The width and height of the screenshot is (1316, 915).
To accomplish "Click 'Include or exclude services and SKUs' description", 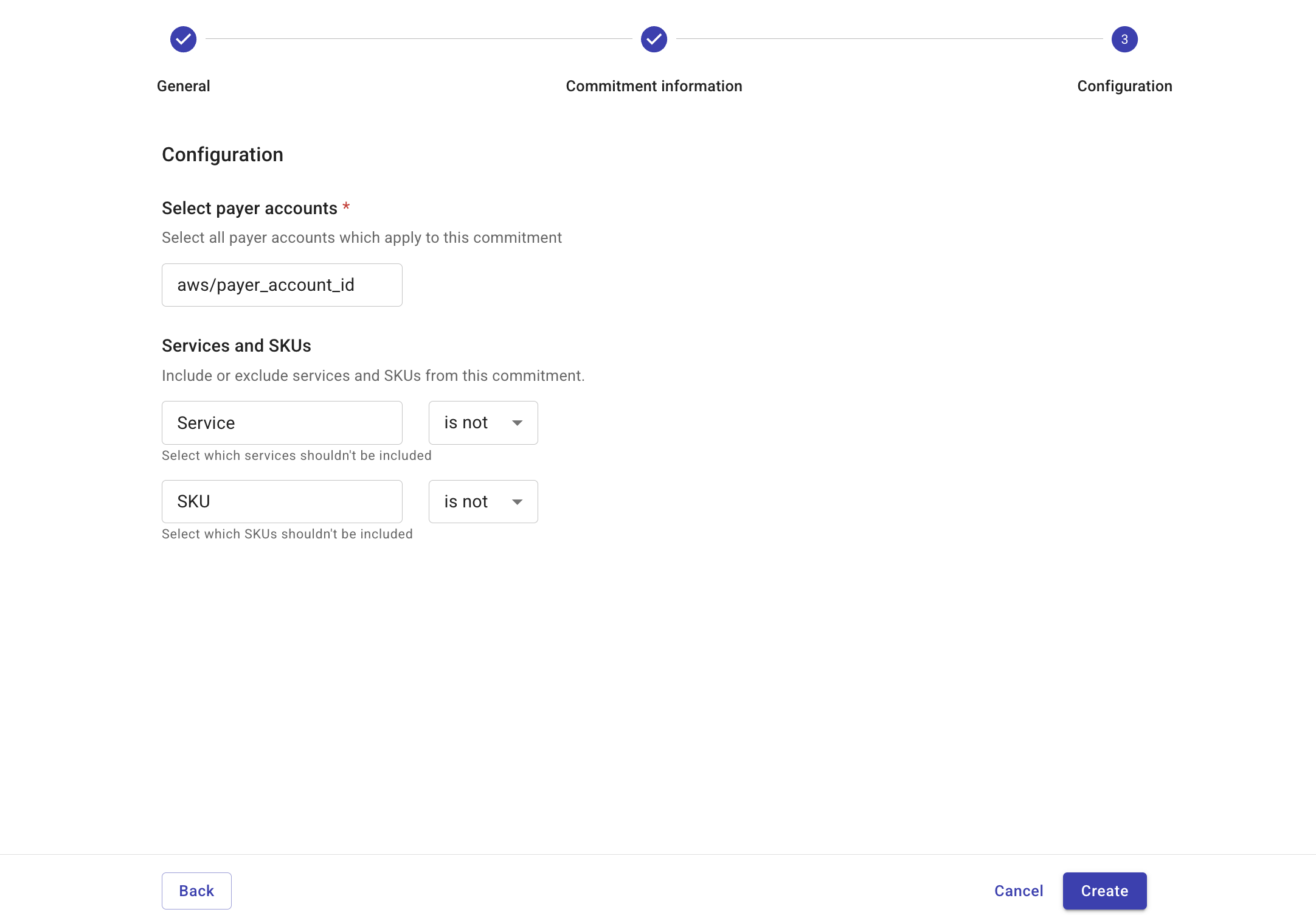I will [373, 376].
